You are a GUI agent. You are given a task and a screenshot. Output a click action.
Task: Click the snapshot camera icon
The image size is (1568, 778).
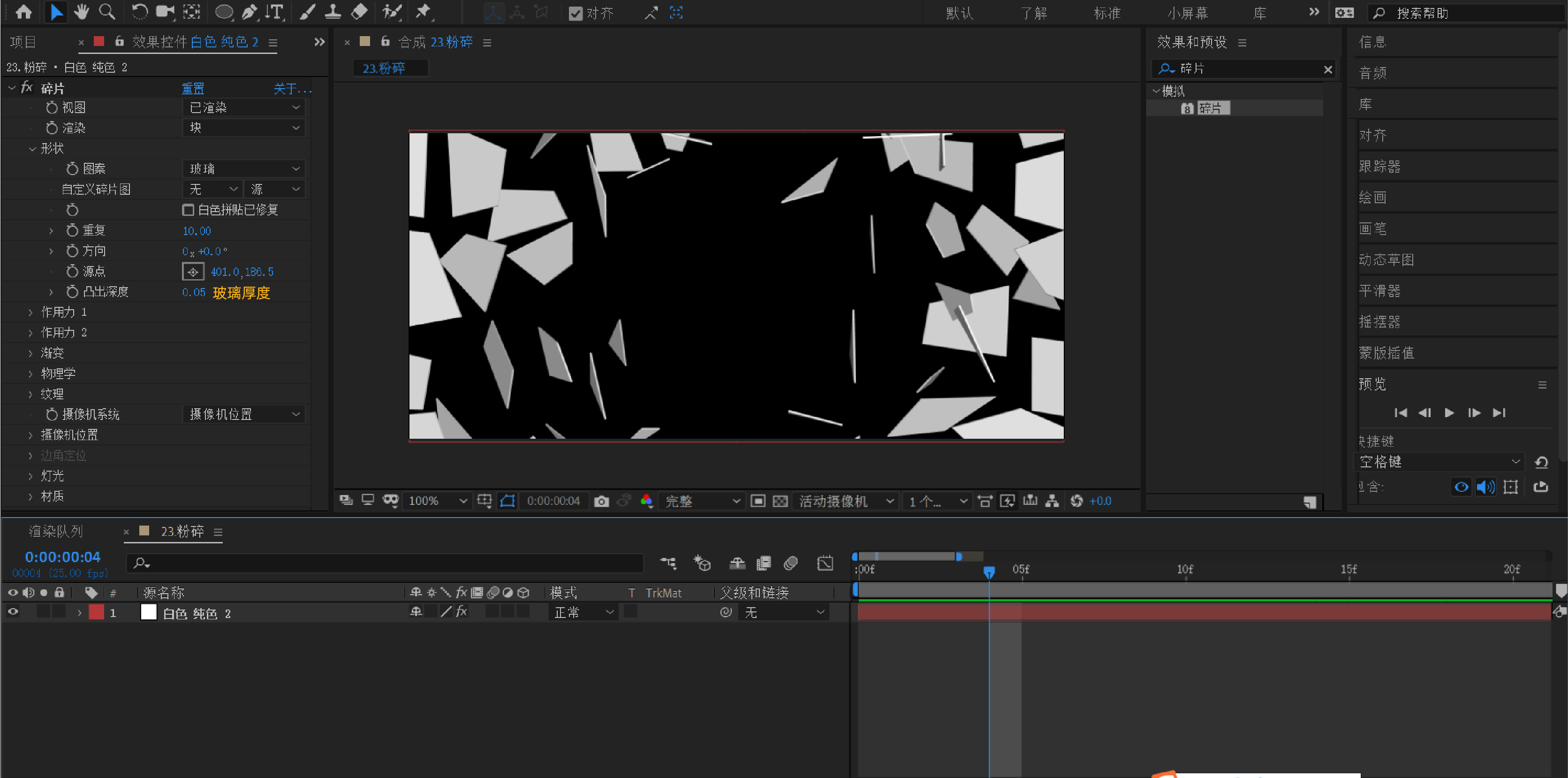tap(601, 501)
